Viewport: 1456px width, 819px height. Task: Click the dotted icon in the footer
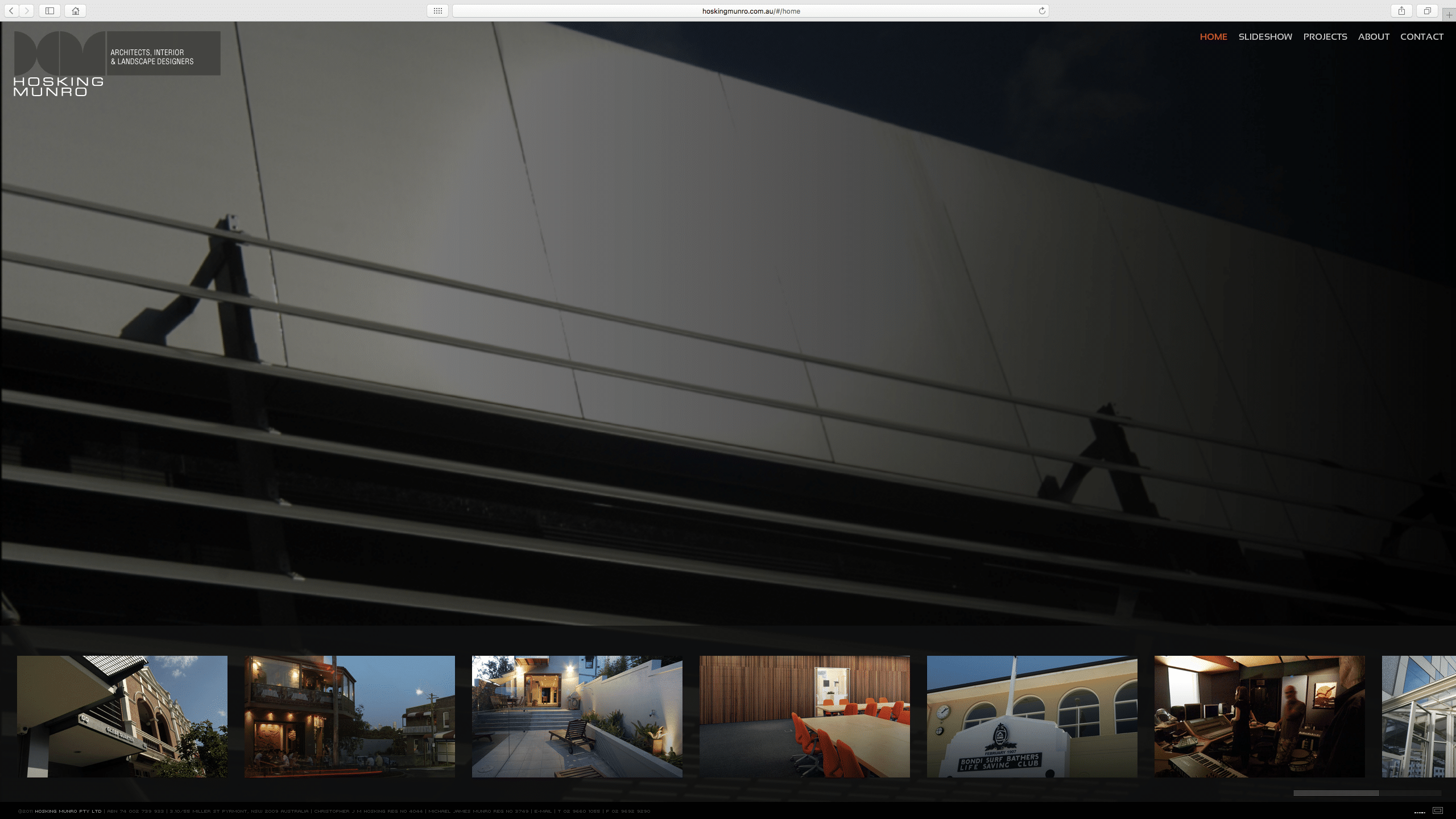(1420, 812)
